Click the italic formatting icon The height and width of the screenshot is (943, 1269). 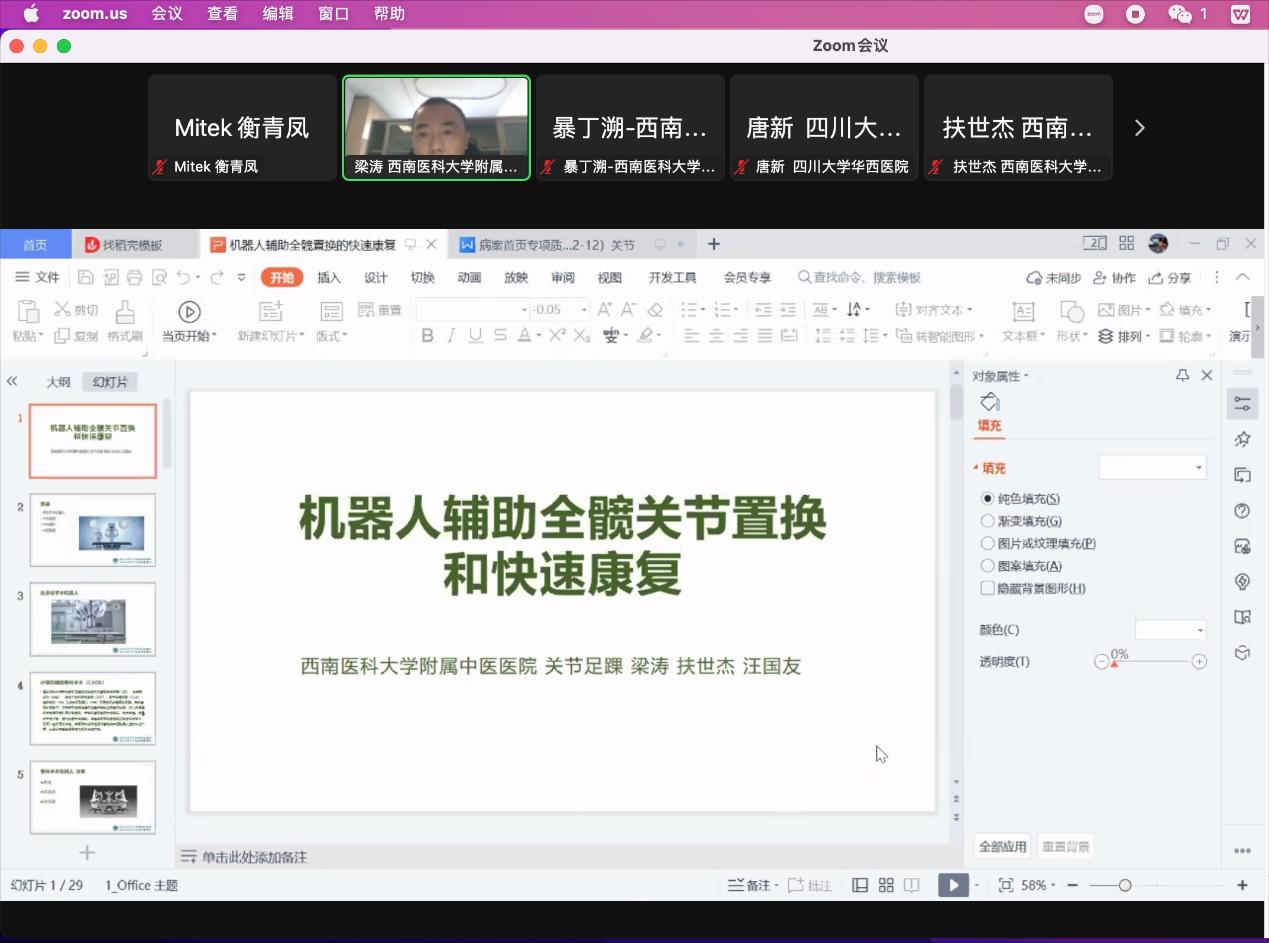click(x=451, y=336)
